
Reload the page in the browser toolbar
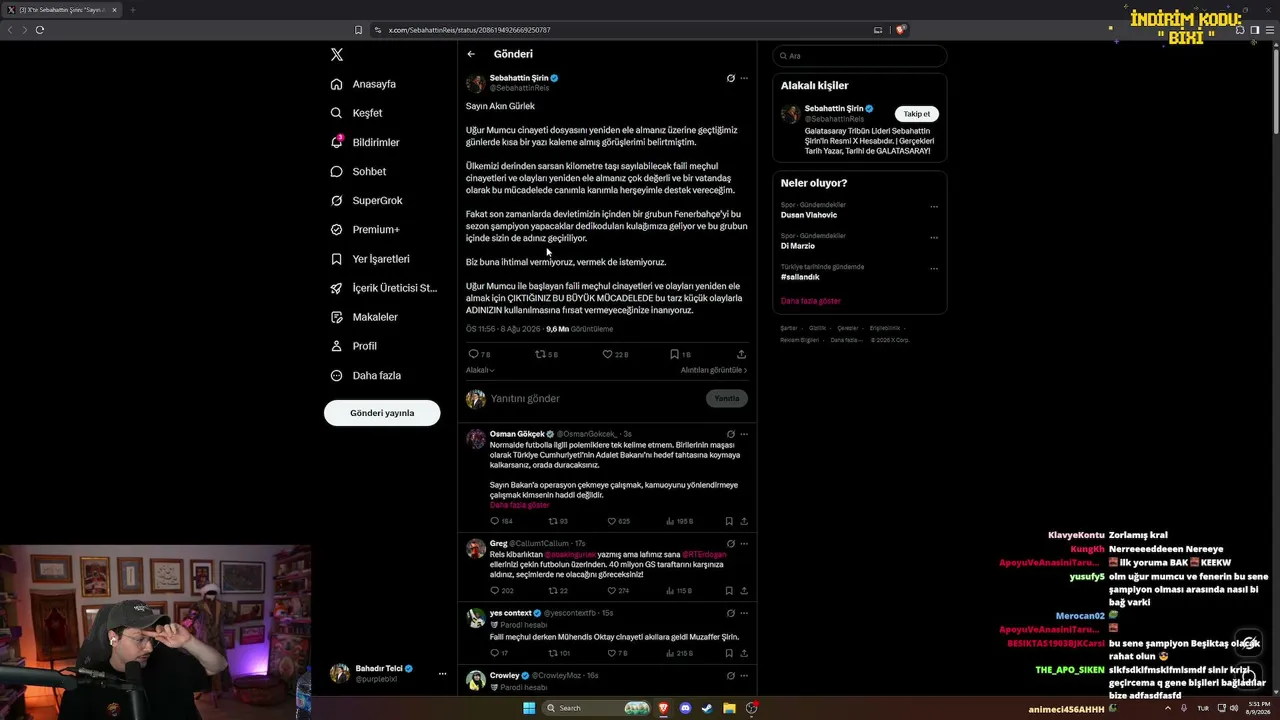tap(40, 30)
